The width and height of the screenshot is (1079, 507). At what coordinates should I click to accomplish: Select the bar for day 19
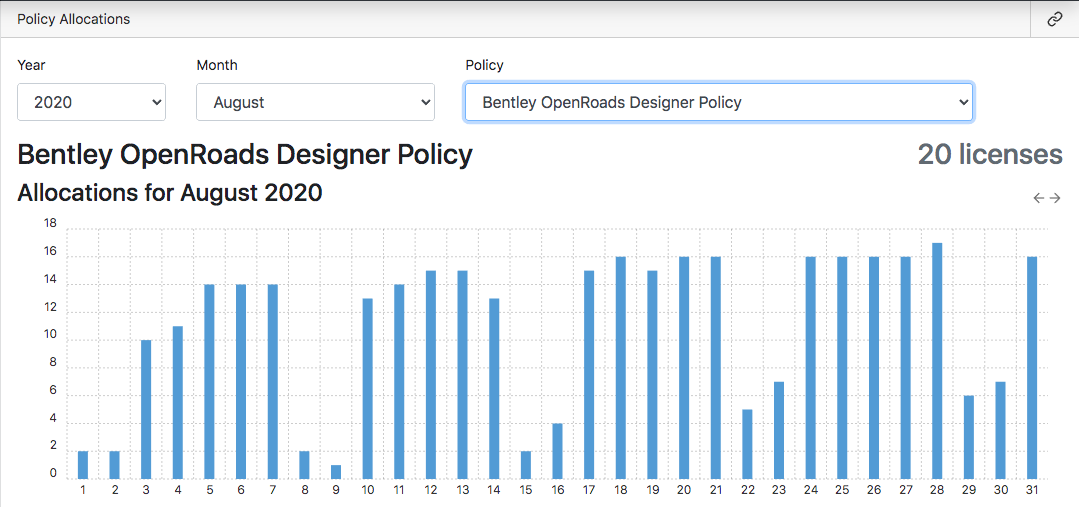tap(653, 375)
